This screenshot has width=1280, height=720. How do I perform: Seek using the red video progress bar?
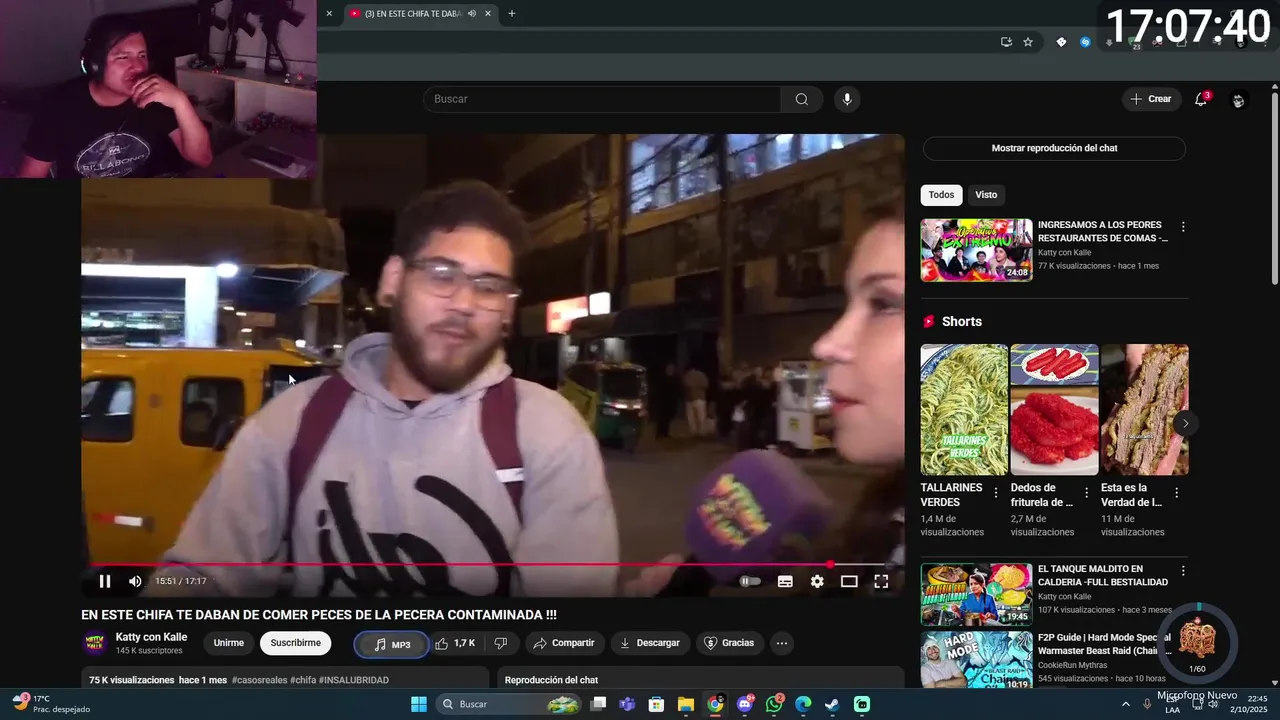[493, 564]
